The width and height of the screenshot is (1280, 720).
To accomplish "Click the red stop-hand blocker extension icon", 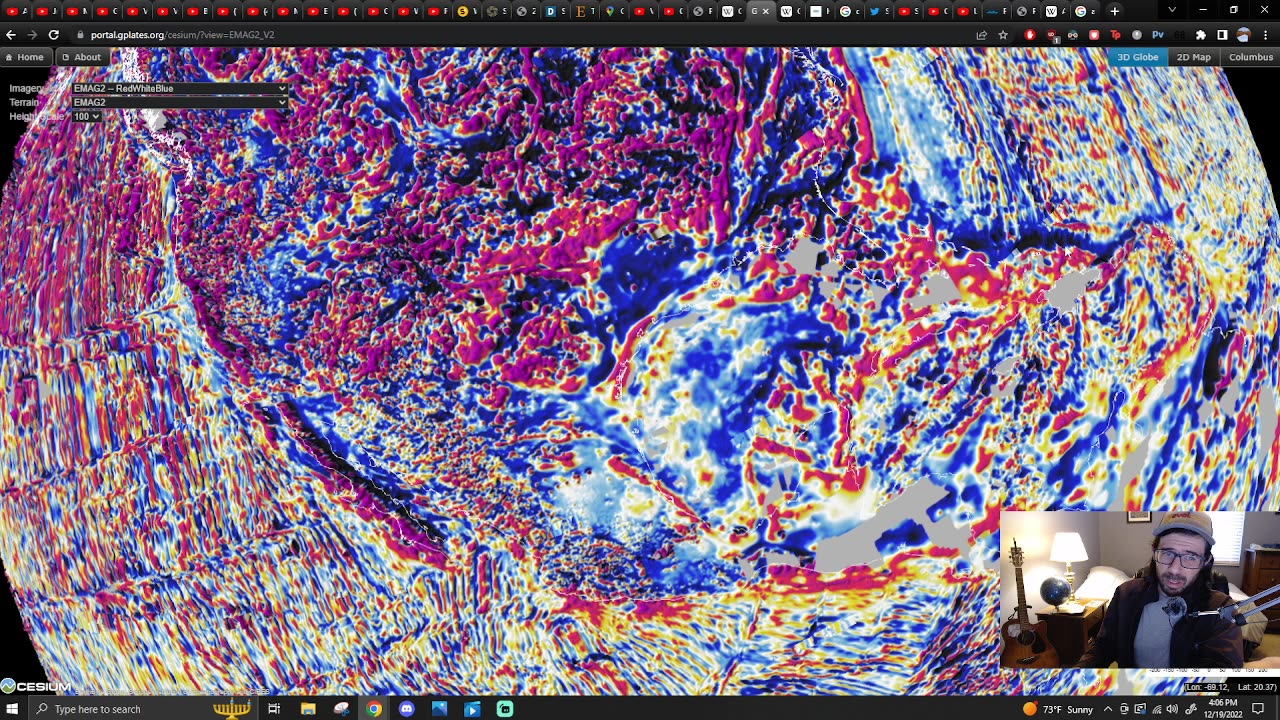I will click(1030, 35).
